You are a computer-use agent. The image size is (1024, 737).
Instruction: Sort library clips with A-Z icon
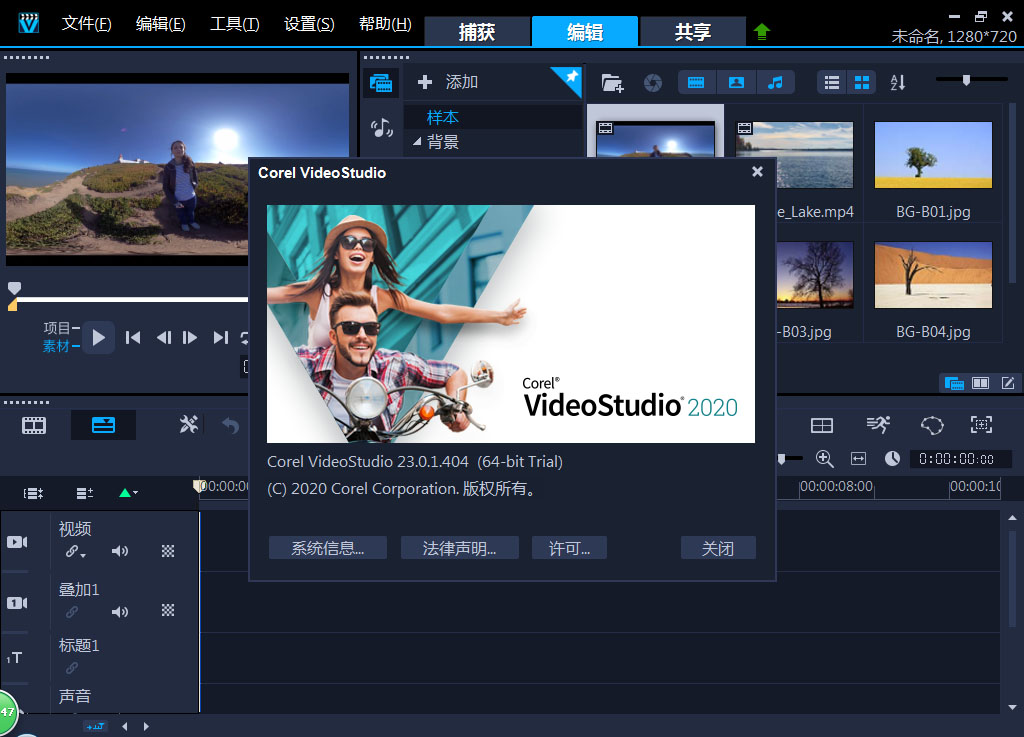tap(897, 83)
